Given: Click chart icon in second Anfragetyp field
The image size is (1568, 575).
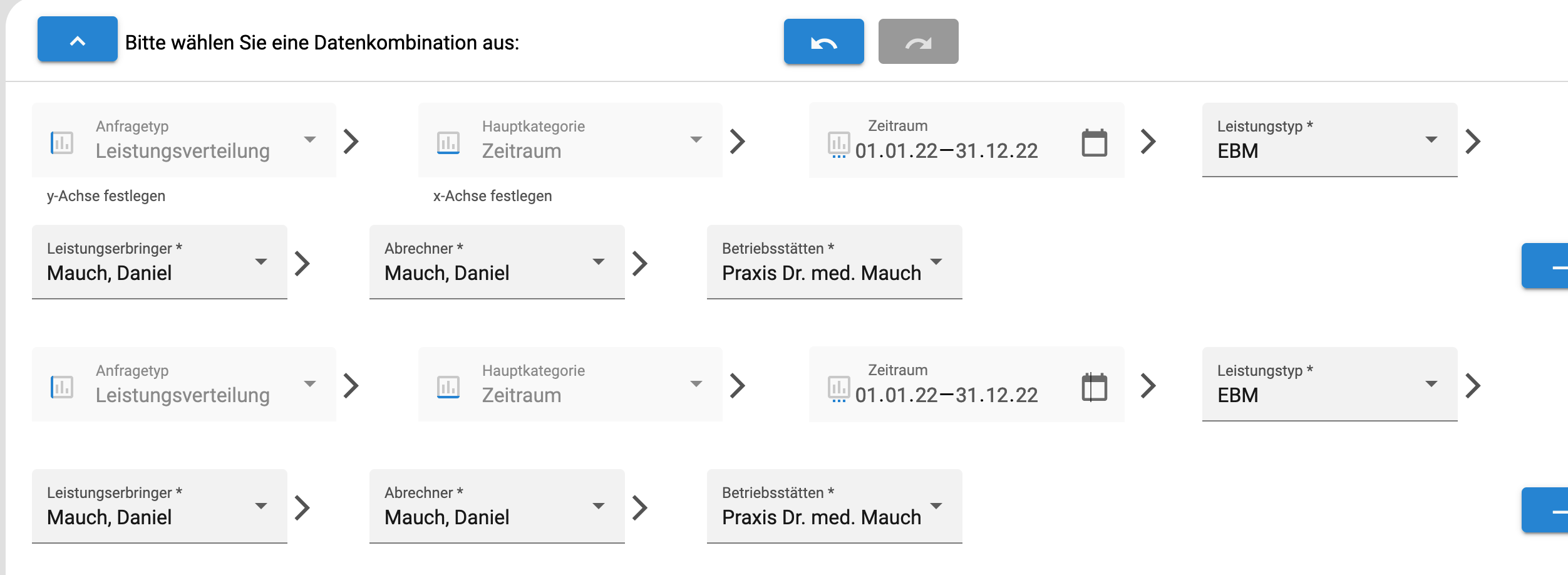Looking at the screenshot, I should (62, 387).
